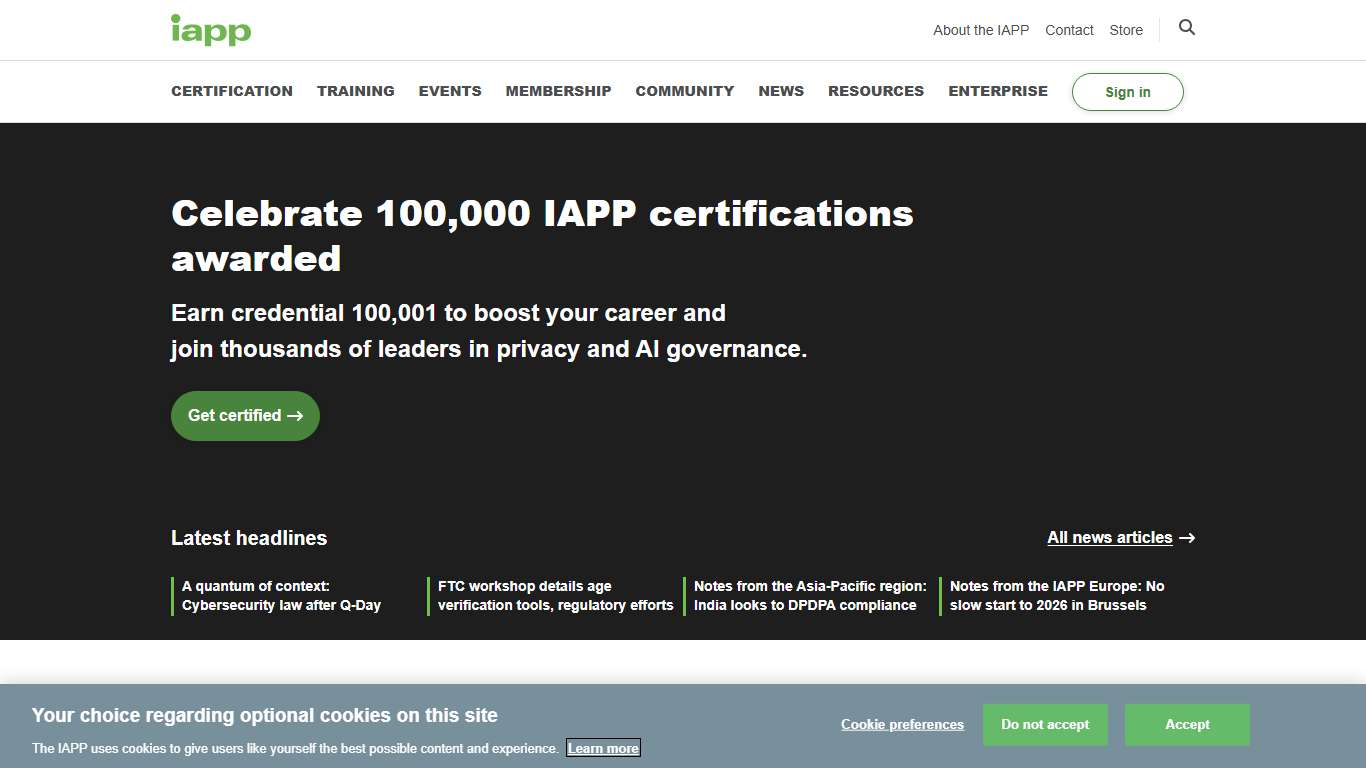Open the Enterprise navigation item

[997, 91]
